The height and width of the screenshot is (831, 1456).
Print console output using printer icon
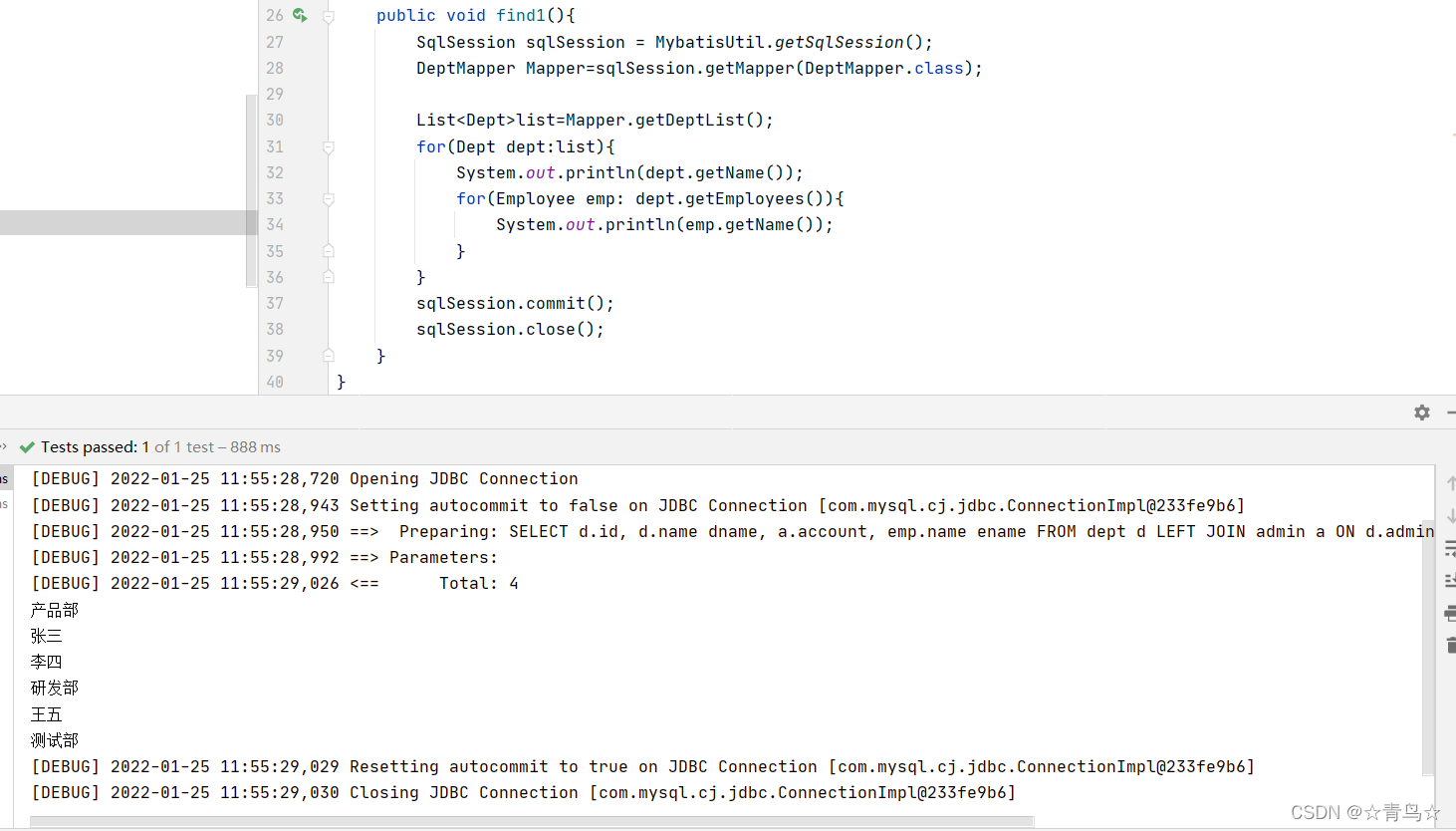(1451, 613)
